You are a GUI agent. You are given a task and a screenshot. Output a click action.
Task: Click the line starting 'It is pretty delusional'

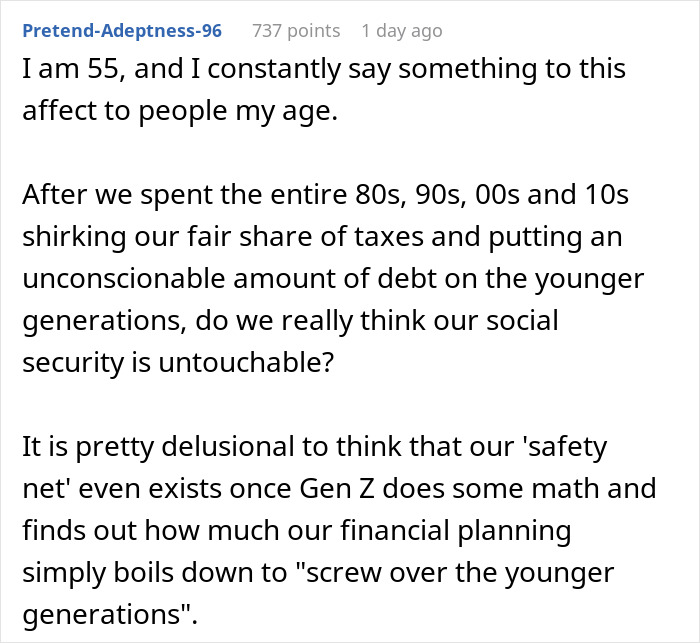[315, 447]
